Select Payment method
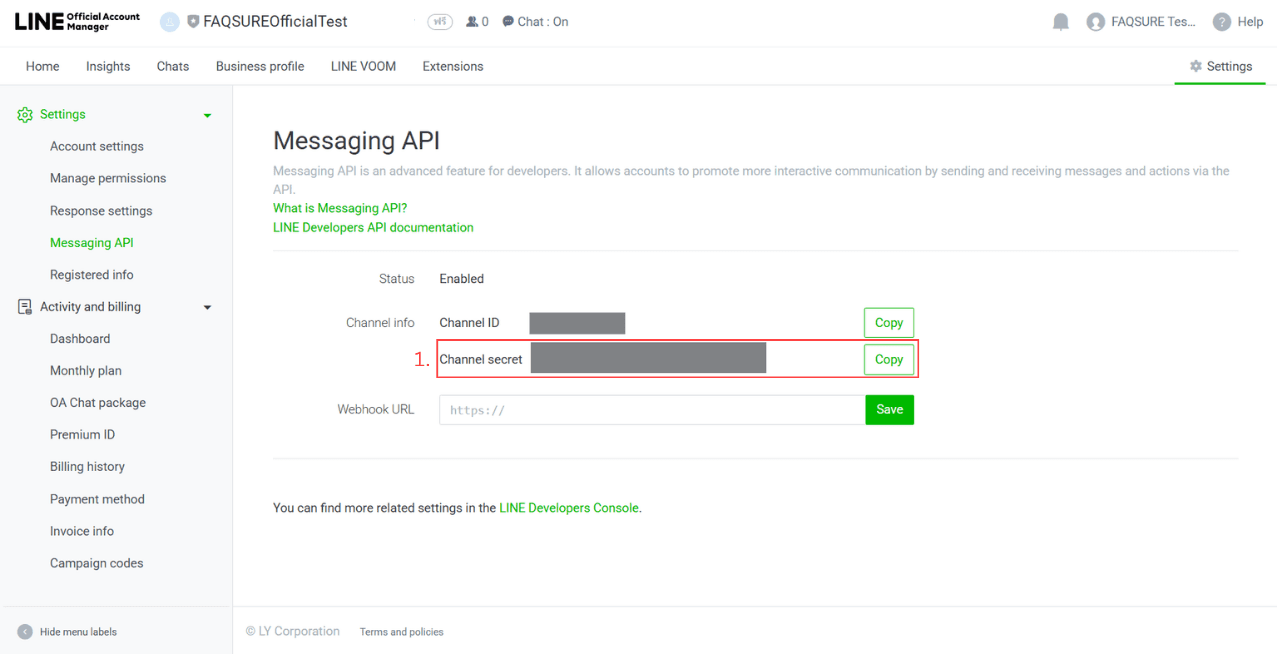 97,499
